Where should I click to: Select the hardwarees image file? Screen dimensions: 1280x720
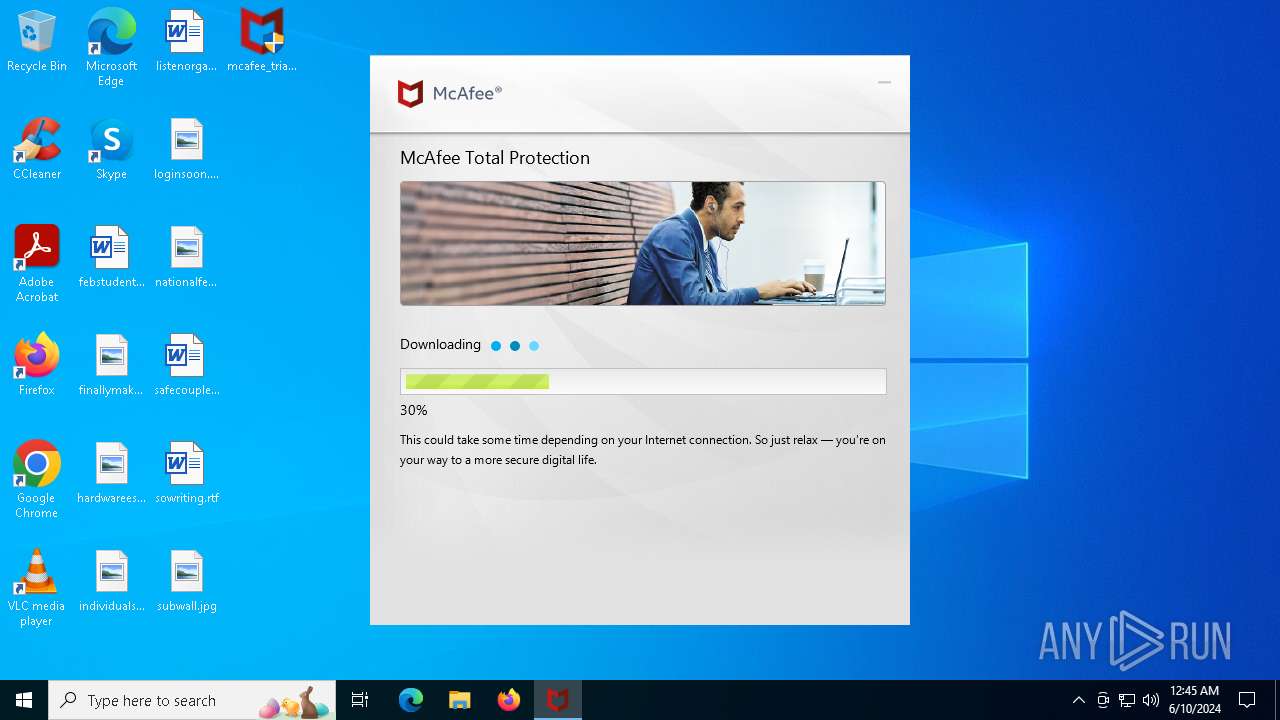(x=111, y=473)
